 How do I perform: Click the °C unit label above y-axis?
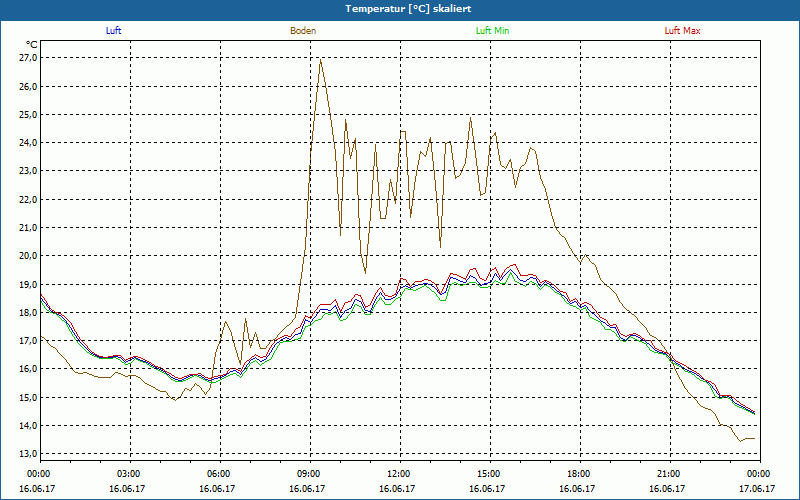(x=31, y=44)
